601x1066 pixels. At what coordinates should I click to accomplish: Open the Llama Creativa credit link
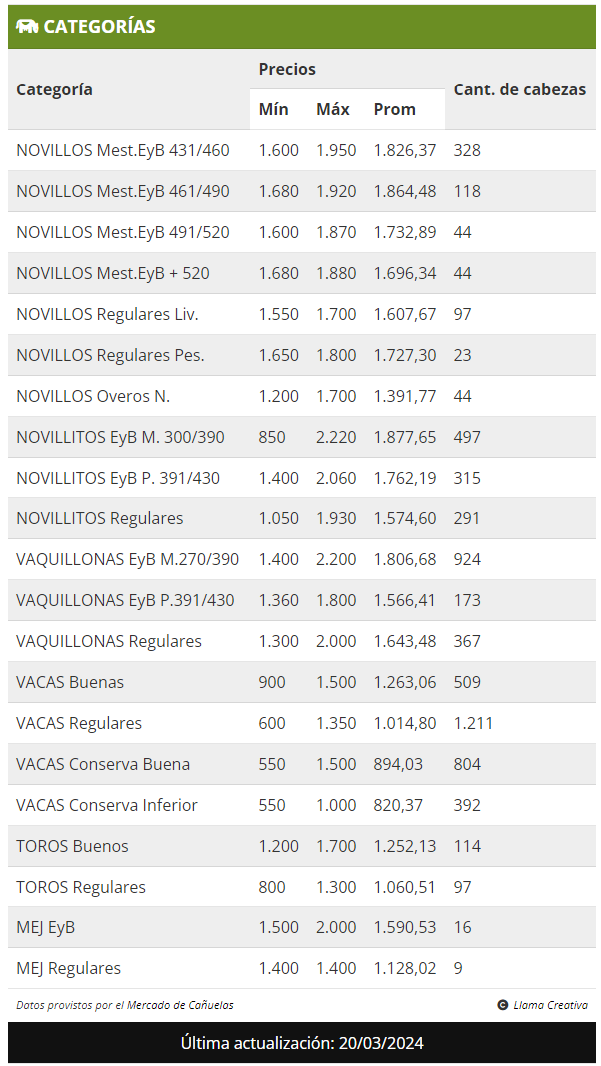tap(550, 1005)
